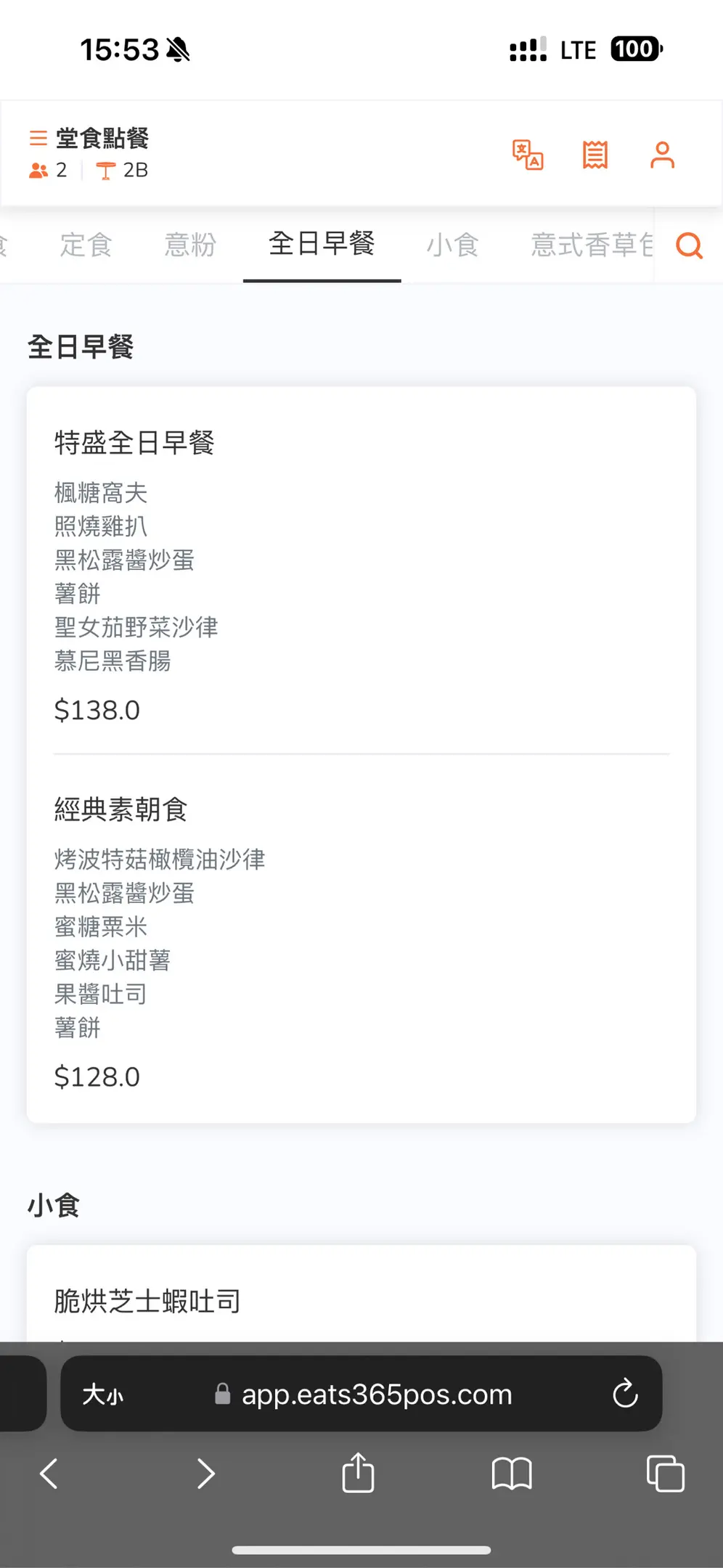
Task: Open the user account icon
Action: tap(662, 155)
